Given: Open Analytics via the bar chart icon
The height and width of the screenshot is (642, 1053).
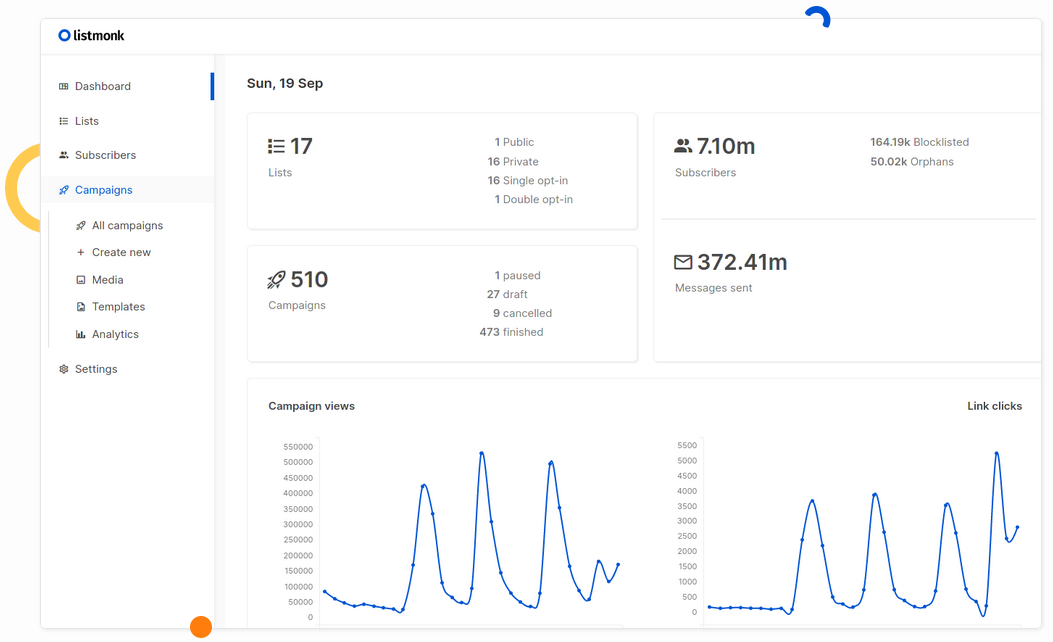Looking at the screenshot, I should pyautogui.click(x=80, y=333).
